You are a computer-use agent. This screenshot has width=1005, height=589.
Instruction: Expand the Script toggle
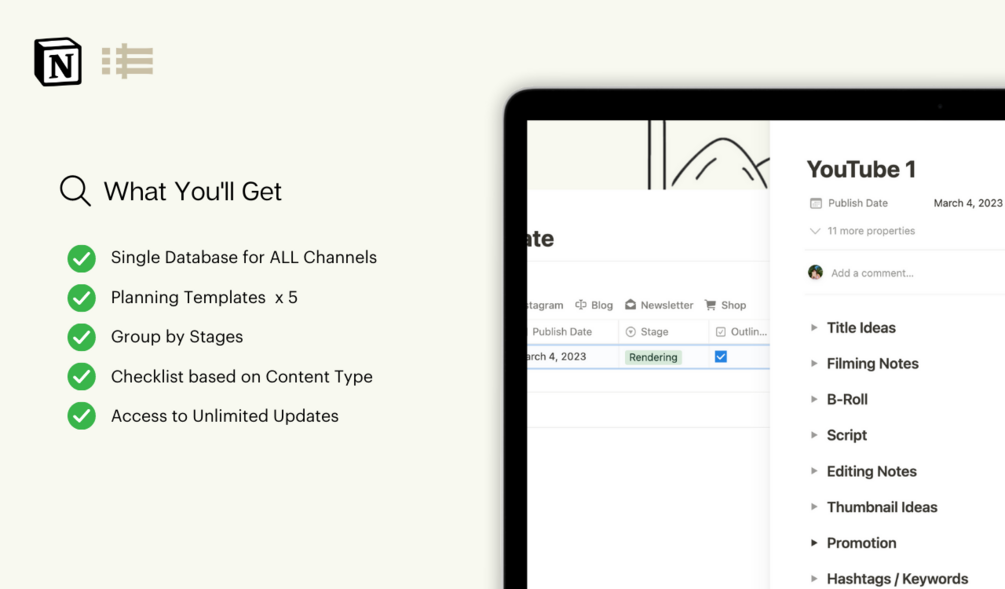(814, 435)
